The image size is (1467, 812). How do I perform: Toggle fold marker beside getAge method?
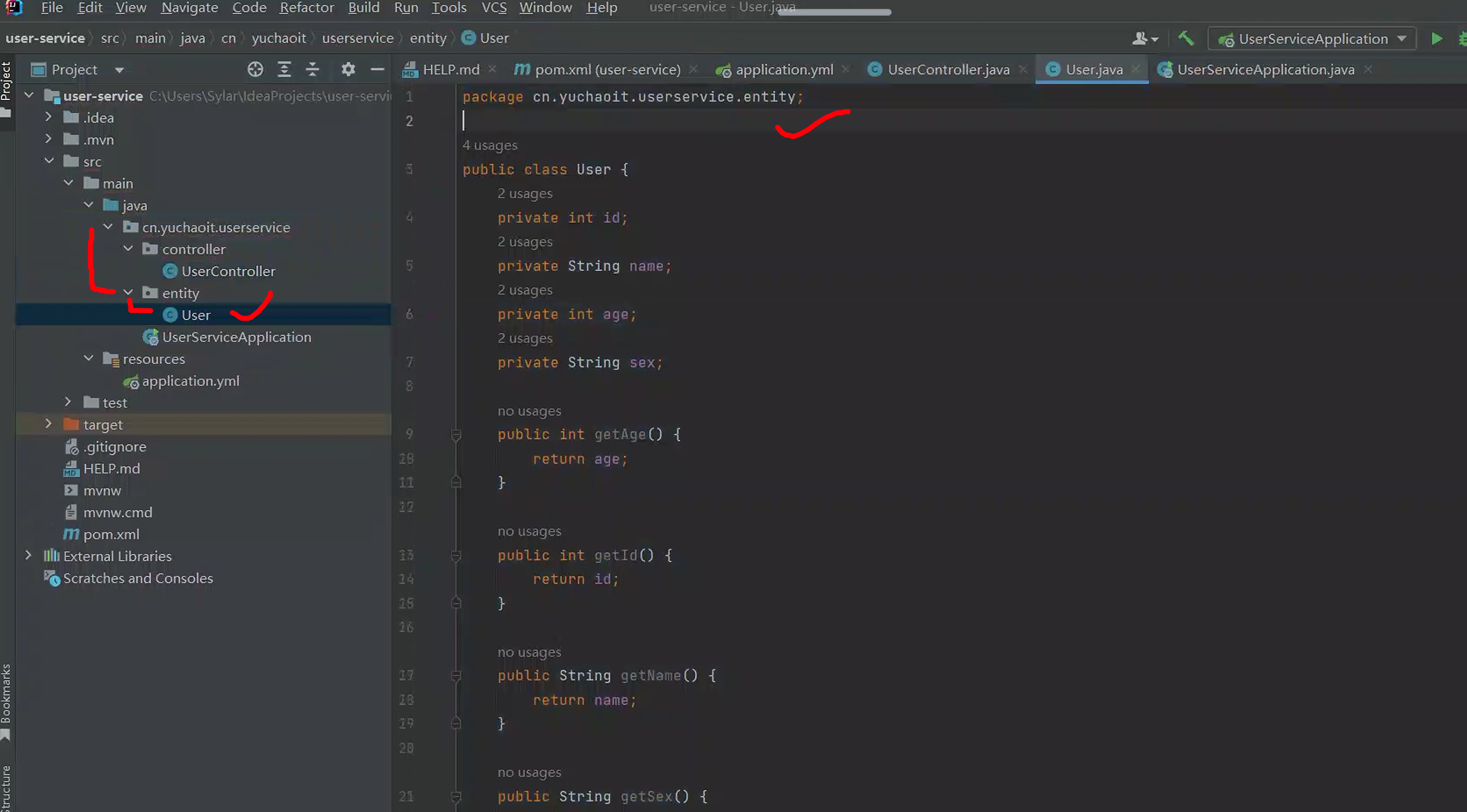click(456, 435)
